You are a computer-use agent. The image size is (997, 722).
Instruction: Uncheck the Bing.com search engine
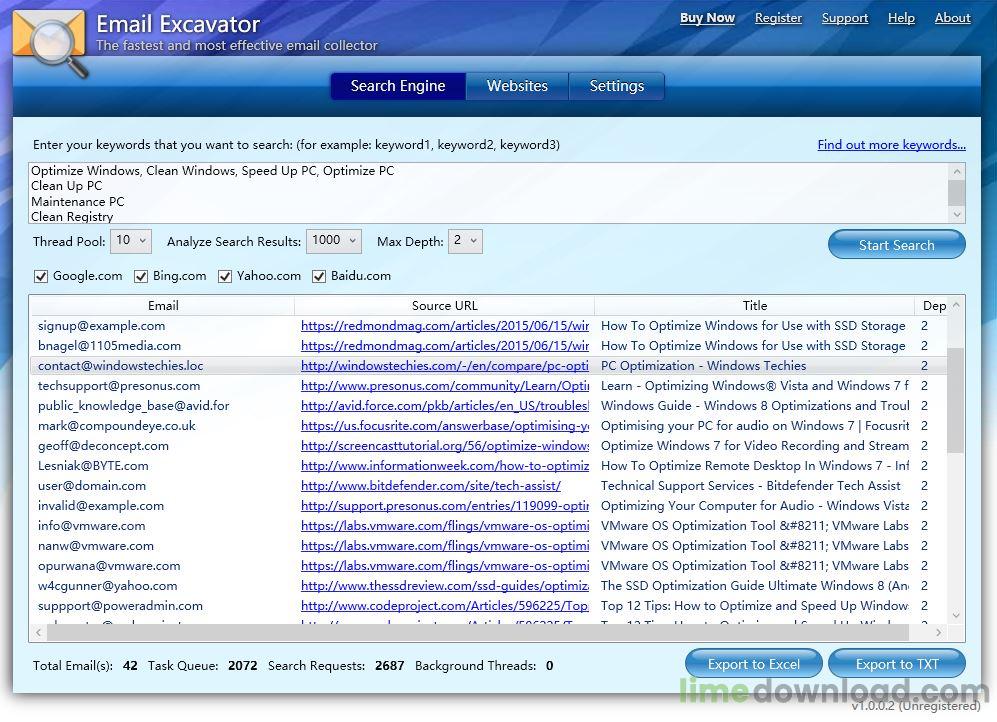tap(141, 276)
